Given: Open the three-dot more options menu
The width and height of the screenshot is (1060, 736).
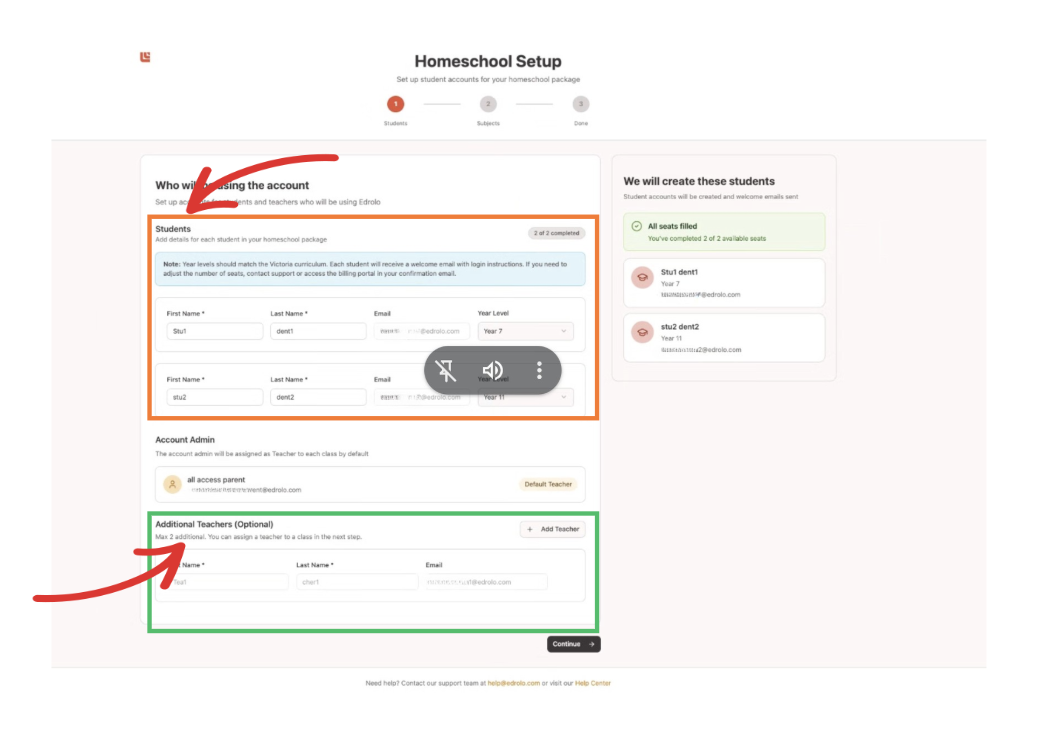Looking at the screenshot, I should coord(539,371).
